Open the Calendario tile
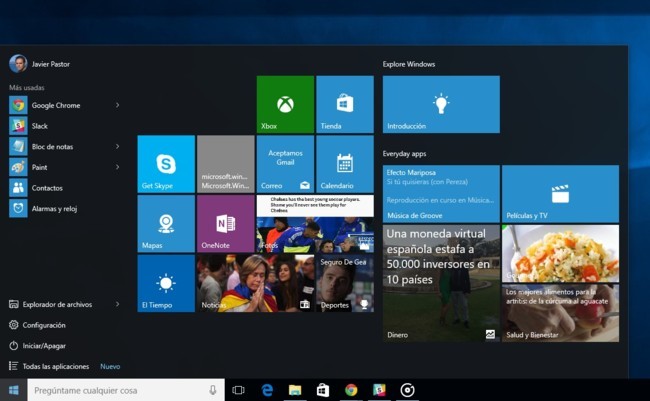 (x=344, y=164)
